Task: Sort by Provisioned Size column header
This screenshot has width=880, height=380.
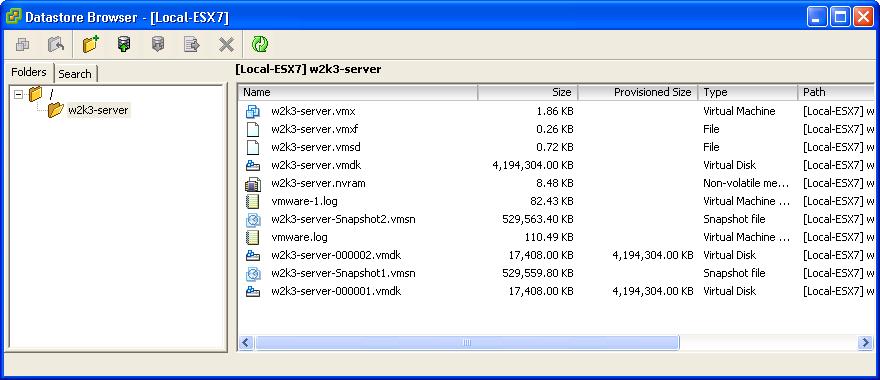Action: (638, 93)
